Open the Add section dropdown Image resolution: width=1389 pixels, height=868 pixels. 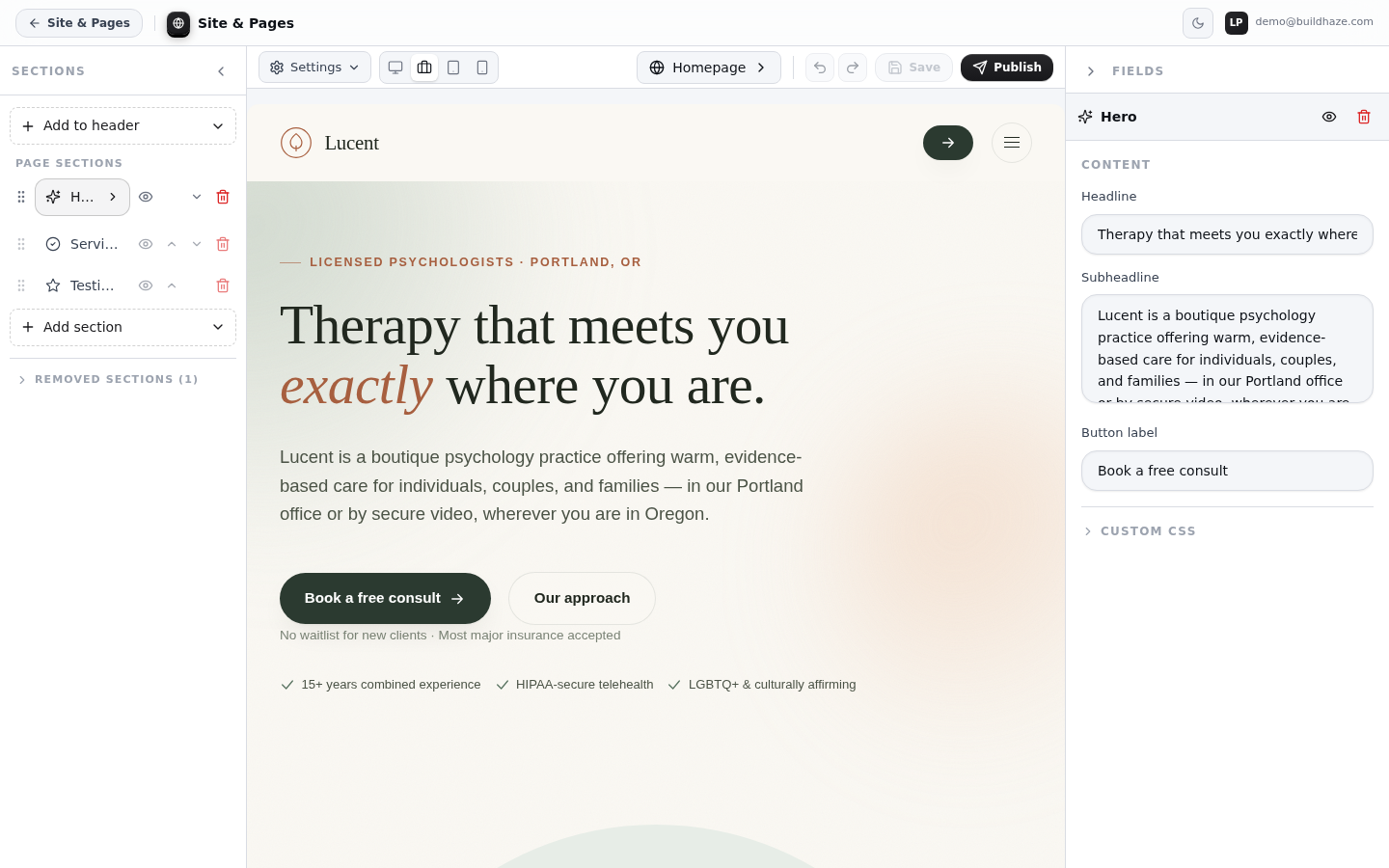pos(123,327)
